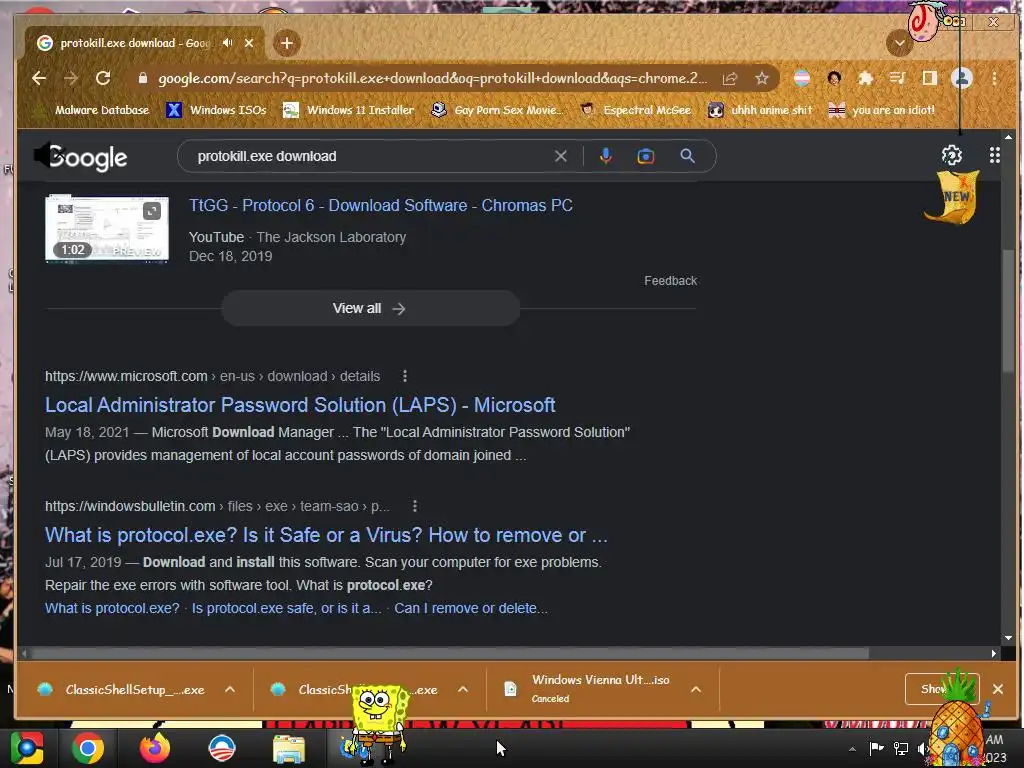Open File Explorer from the taskbar
The image size is (1024, 768).
289,748
